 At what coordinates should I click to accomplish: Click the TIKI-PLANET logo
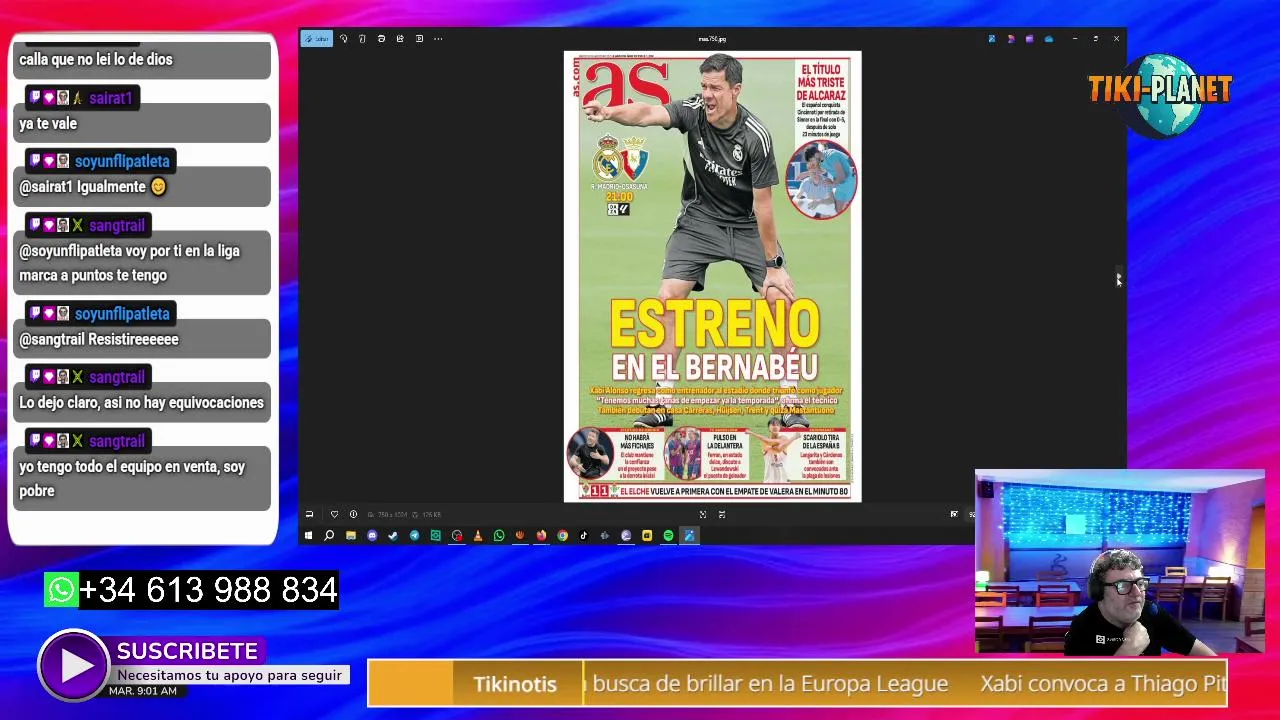[1160, 94]
